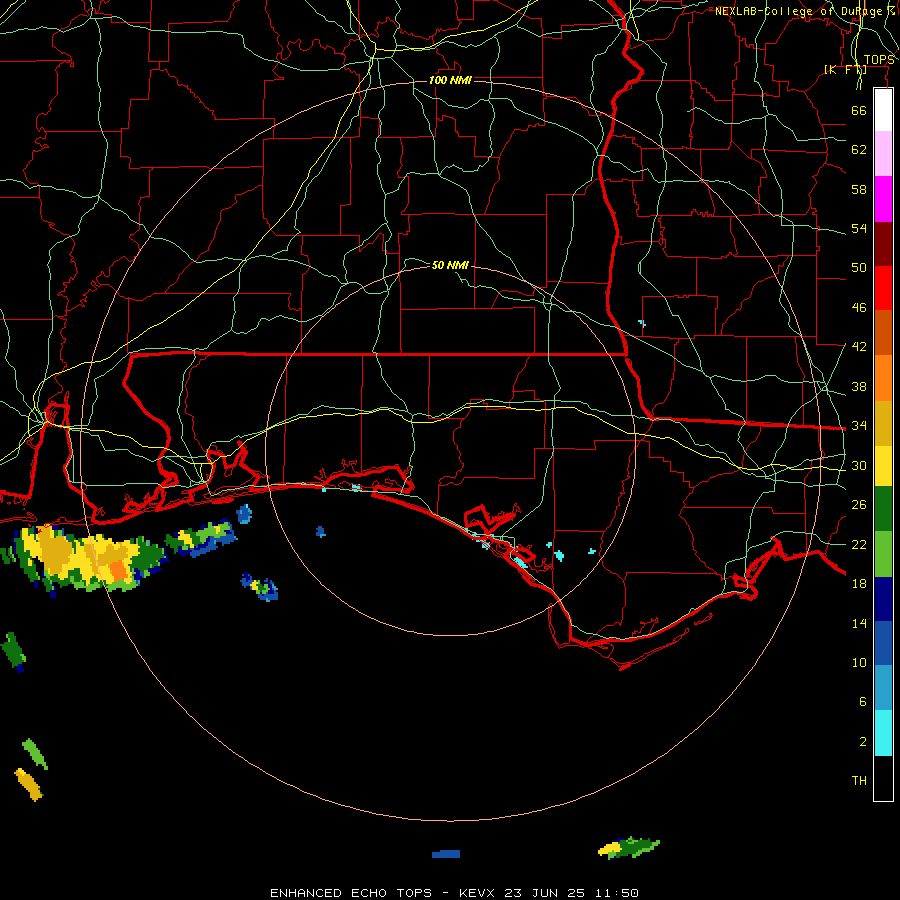This screenshot has width=900, height=900.
Task: Pick the bright red legend swatch
Action: click(x=883, y=288)
